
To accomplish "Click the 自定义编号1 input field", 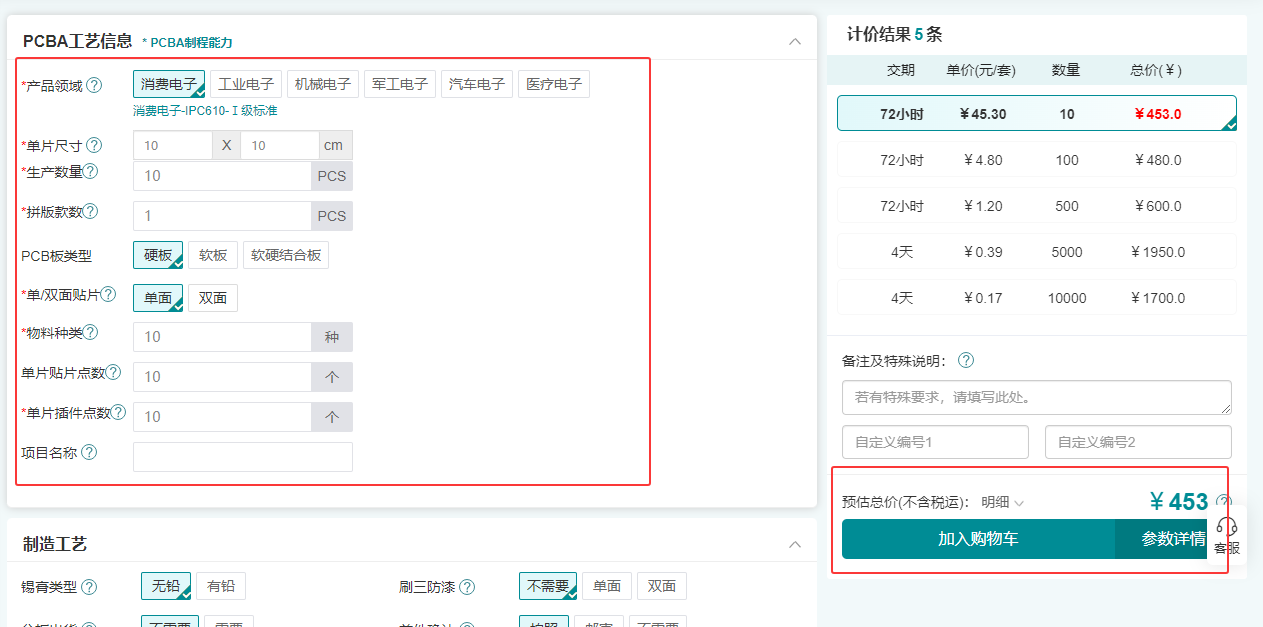I will 935,442.
